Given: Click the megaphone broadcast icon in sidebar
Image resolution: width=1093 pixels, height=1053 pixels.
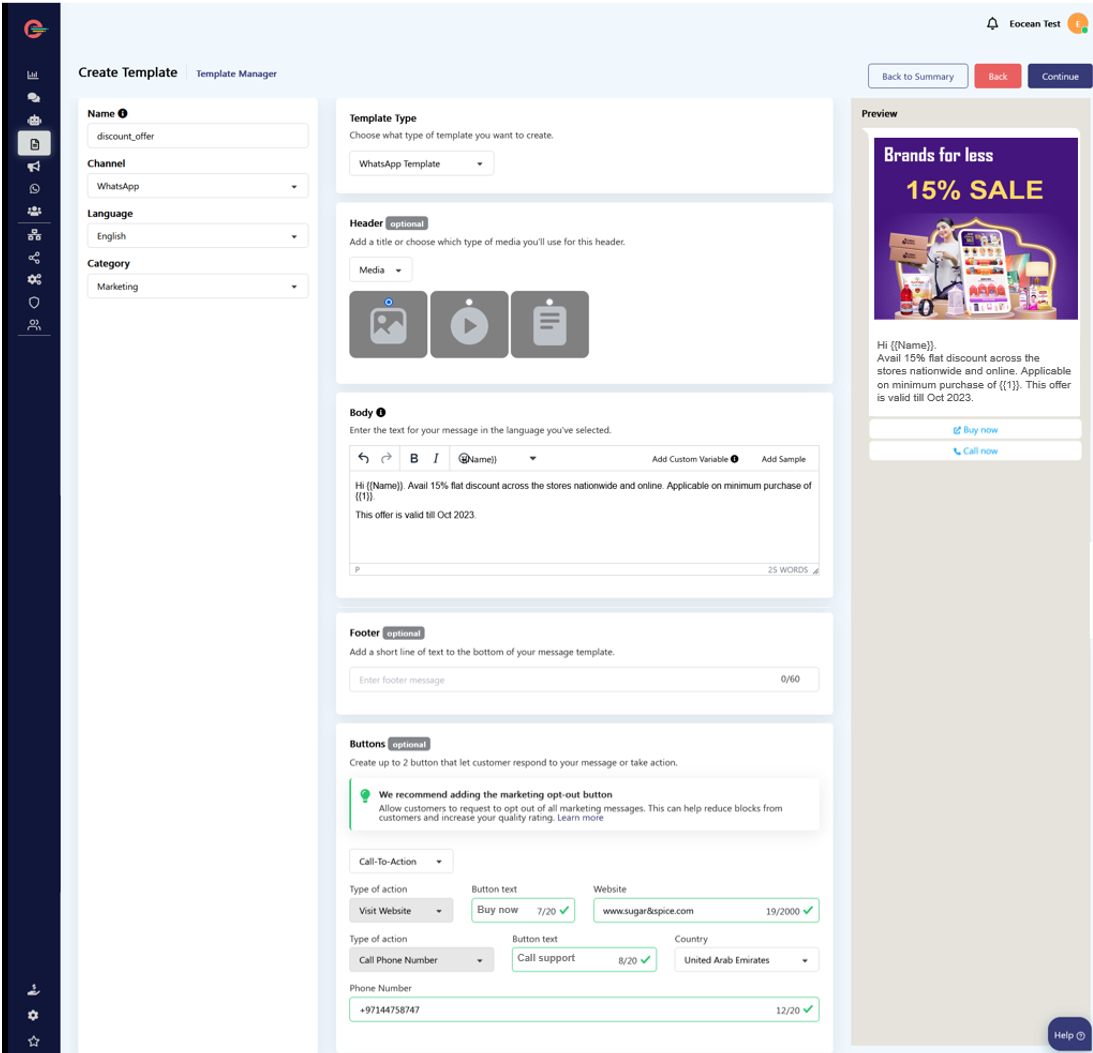Looking at the screenshot, I should click(x=33, y=167).
